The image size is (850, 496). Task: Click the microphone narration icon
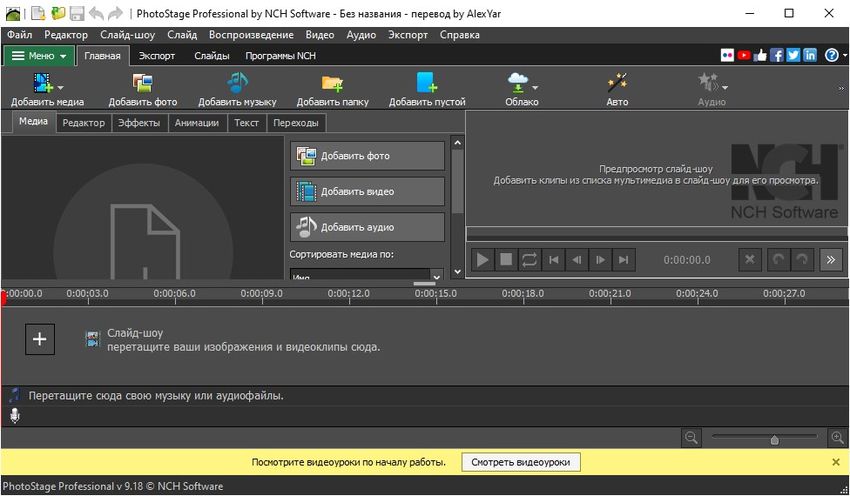(x=15, y=416)
